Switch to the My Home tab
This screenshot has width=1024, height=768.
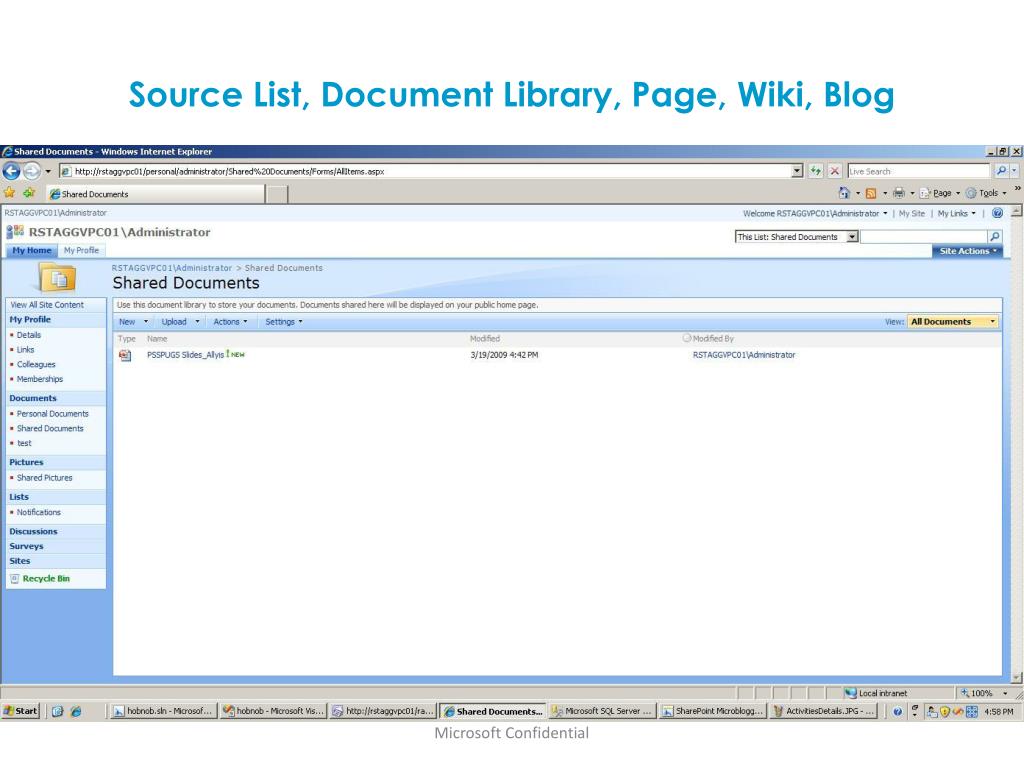[31, 251]
